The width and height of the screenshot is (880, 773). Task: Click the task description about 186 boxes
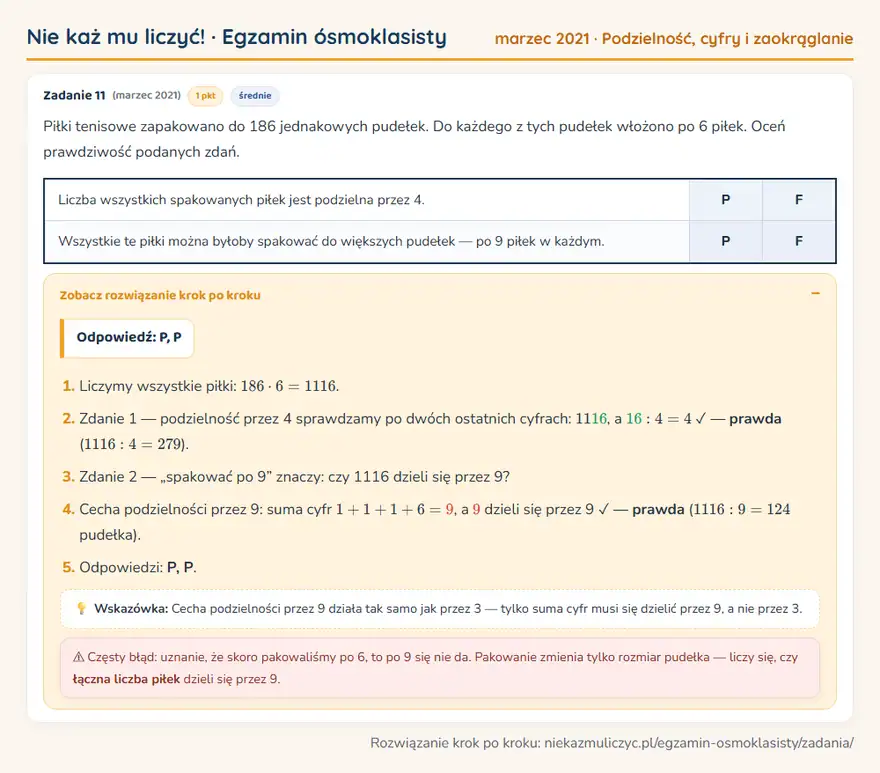[414, 139]
